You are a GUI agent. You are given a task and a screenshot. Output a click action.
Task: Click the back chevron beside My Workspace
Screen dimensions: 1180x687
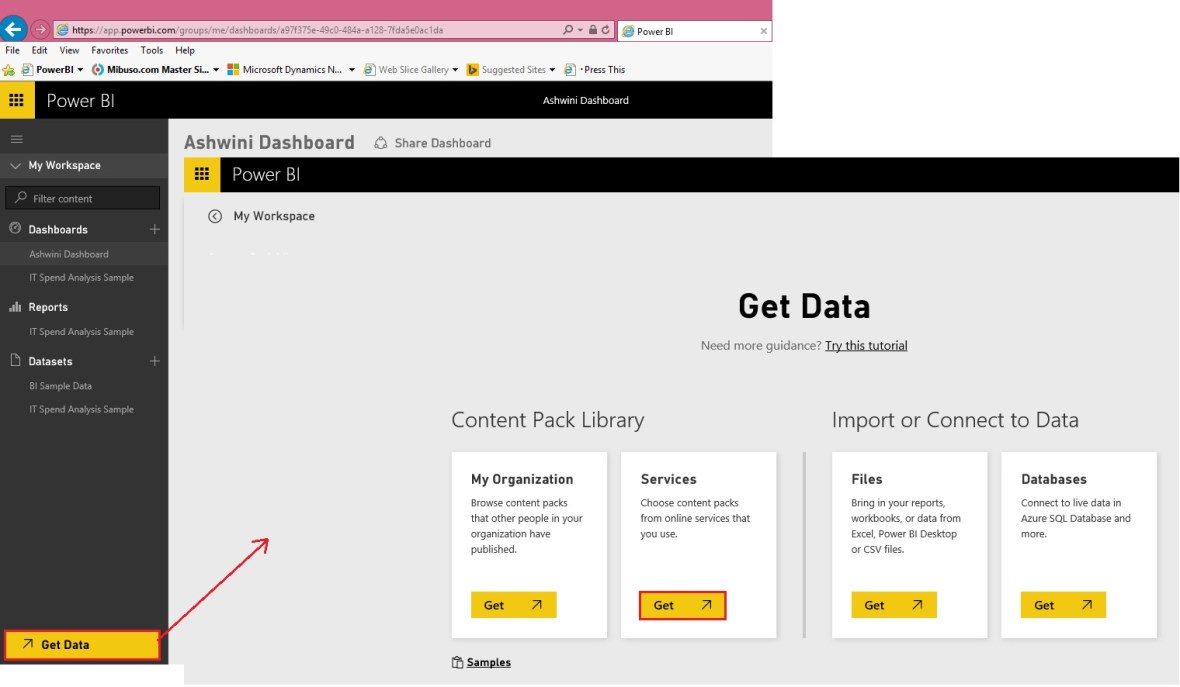[215, 215]
